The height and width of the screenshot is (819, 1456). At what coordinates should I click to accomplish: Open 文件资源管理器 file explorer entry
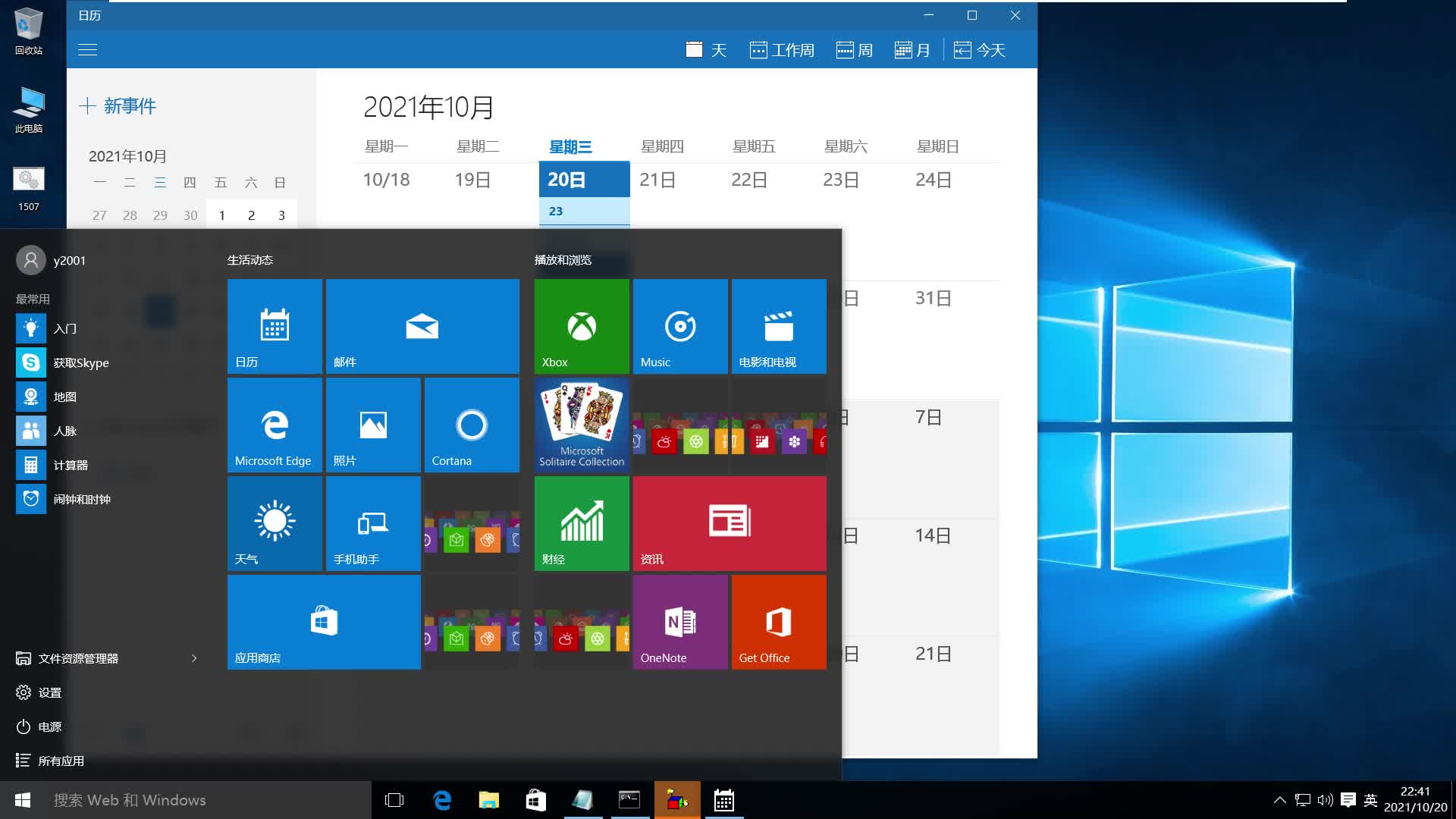(78, 658)
